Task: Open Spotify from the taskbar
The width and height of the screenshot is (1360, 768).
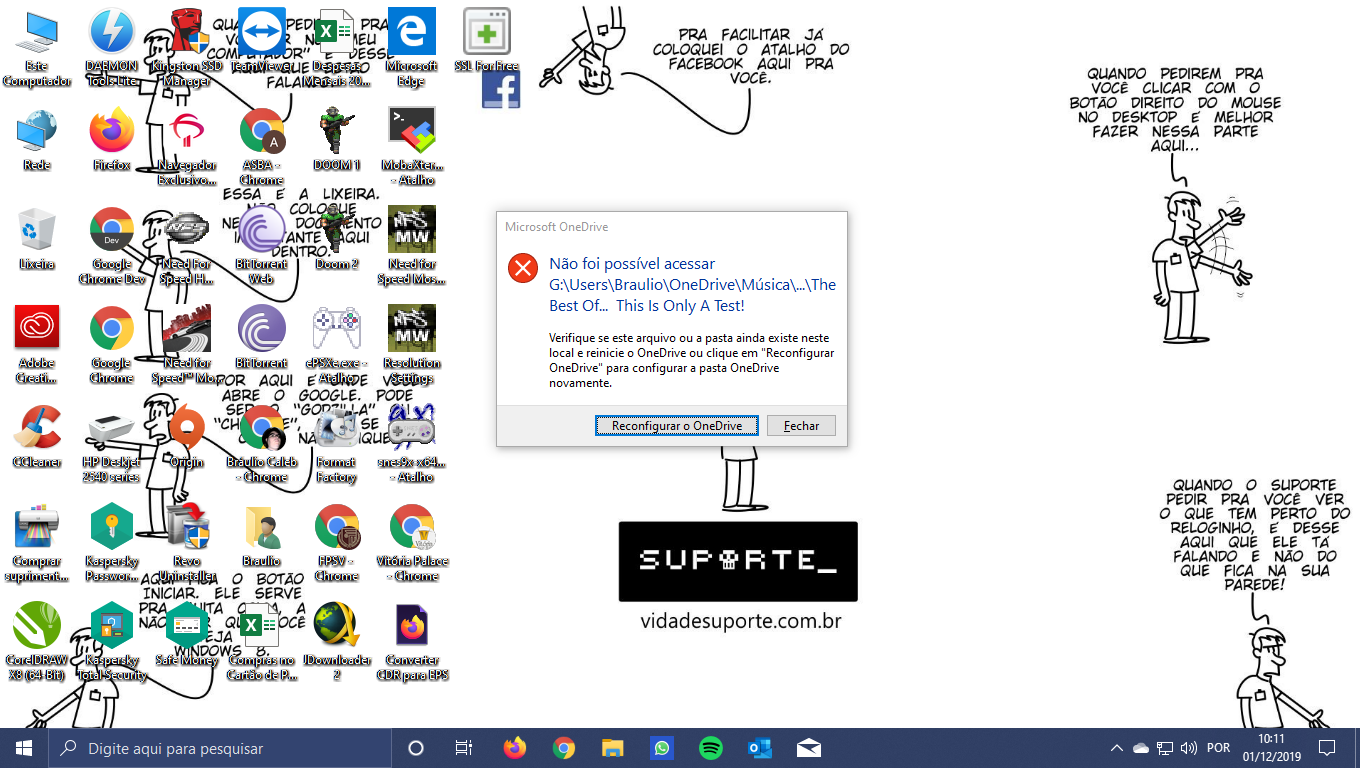Action: click(x=711, y=748)
